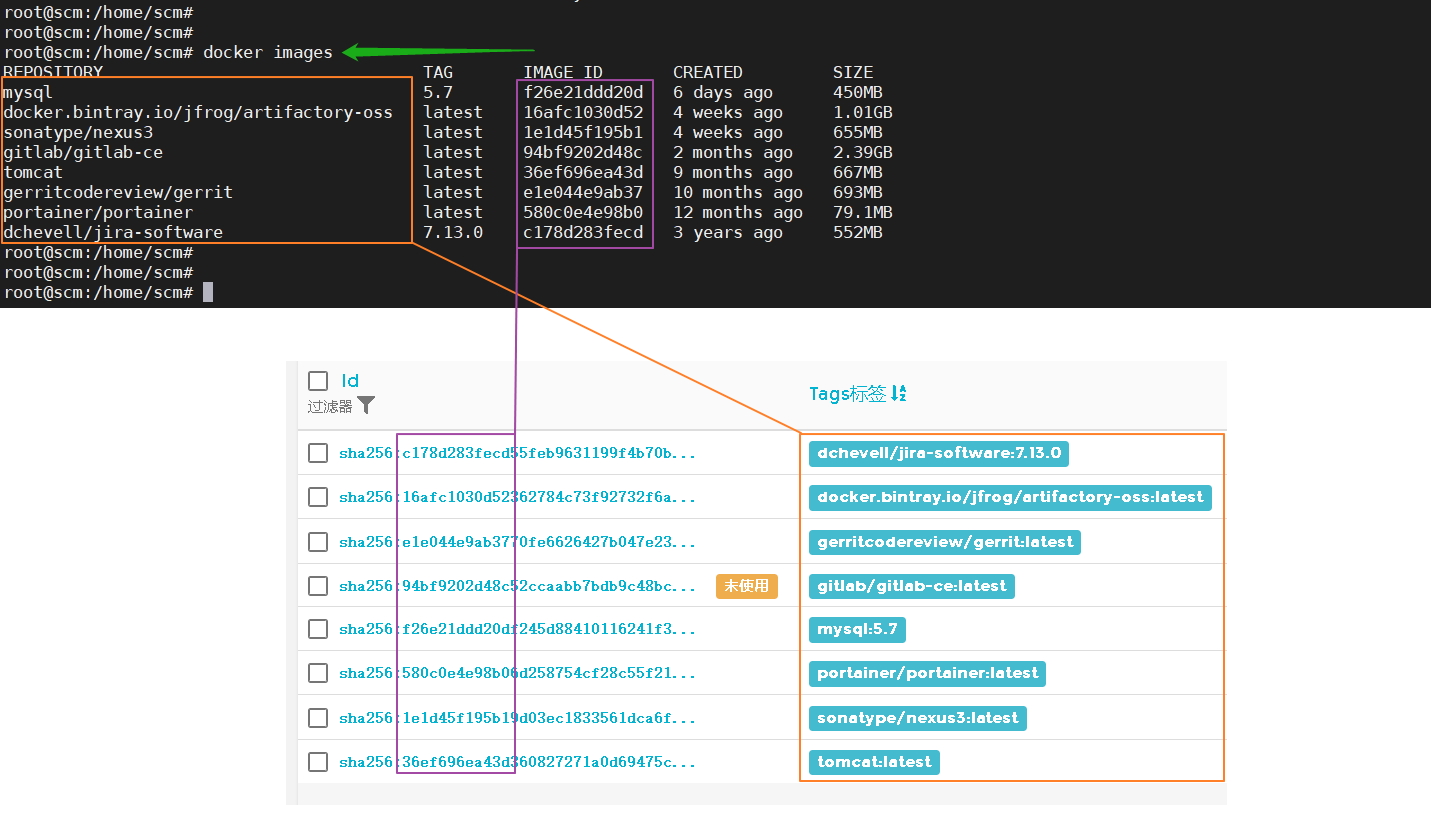Select checkbox for sha256:94bf9202d48c image

click(x=318, y=586)
